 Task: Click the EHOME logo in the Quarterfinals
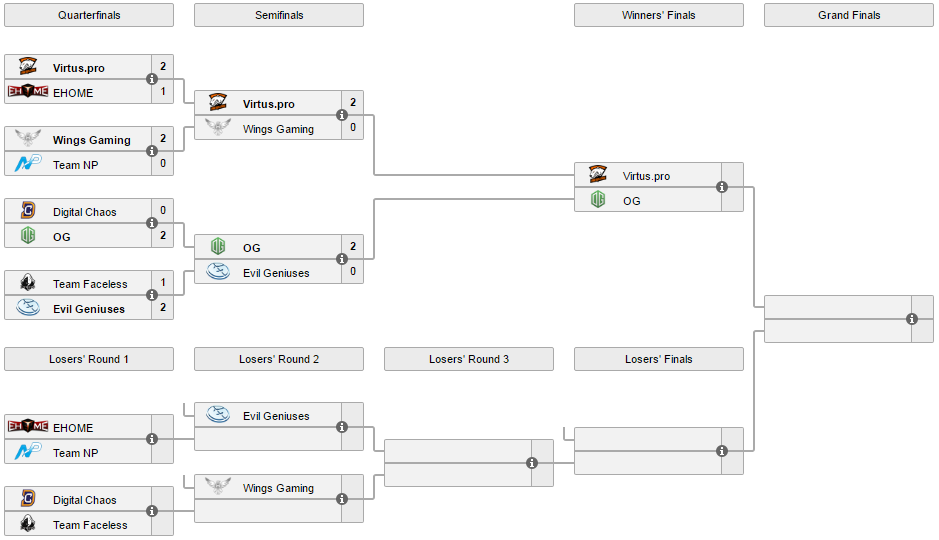pyautogui.click(x=28, y=92)
